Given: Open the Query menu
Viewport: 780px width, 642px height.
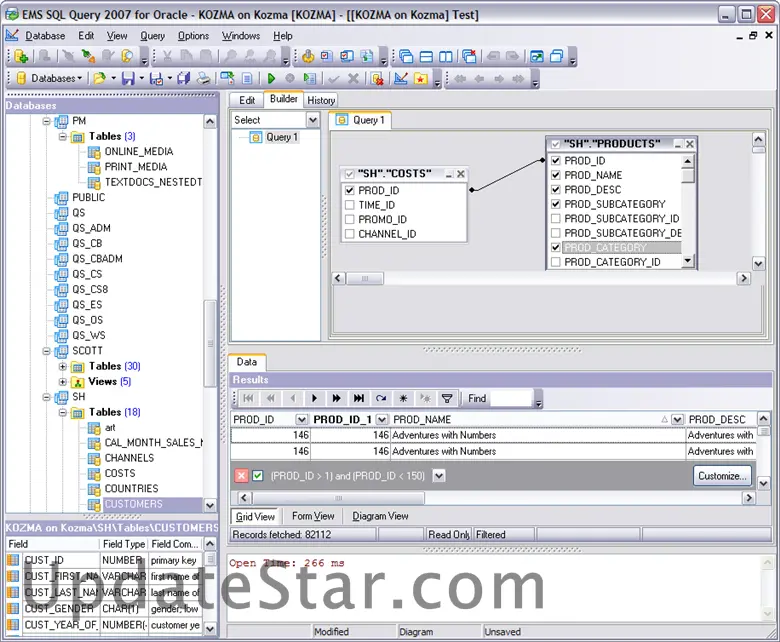Looking at the screenshot, I should pyautogui.click(x=152, y=36).
